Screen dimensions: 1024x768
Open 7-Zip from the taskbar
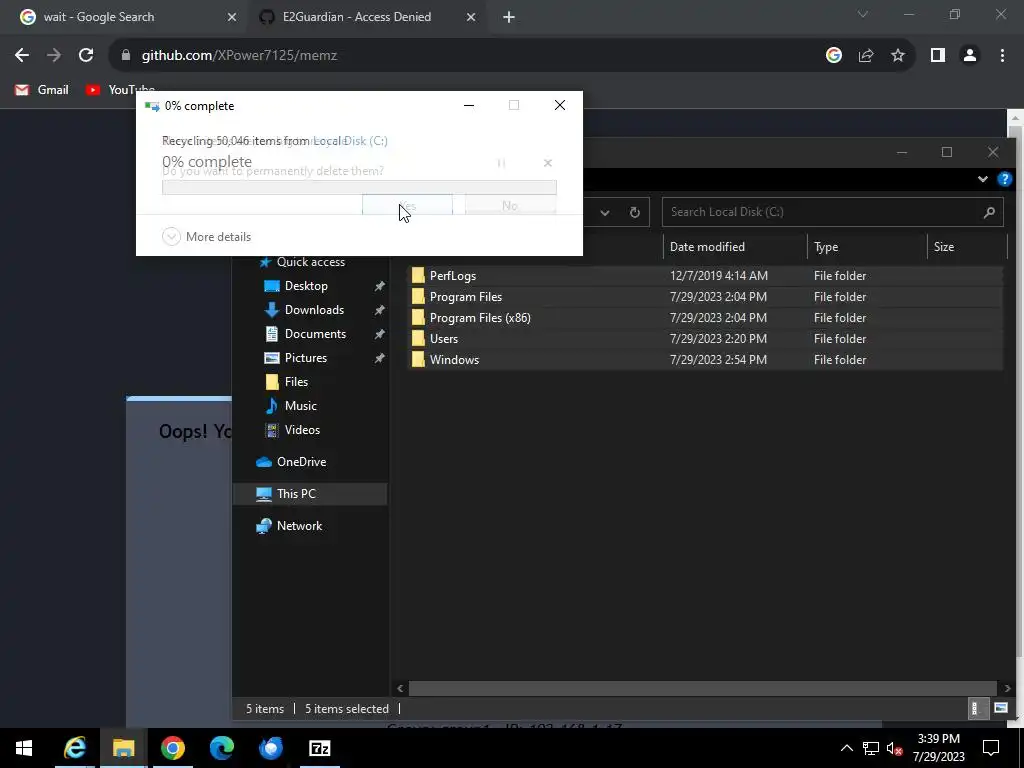(319, 748)
